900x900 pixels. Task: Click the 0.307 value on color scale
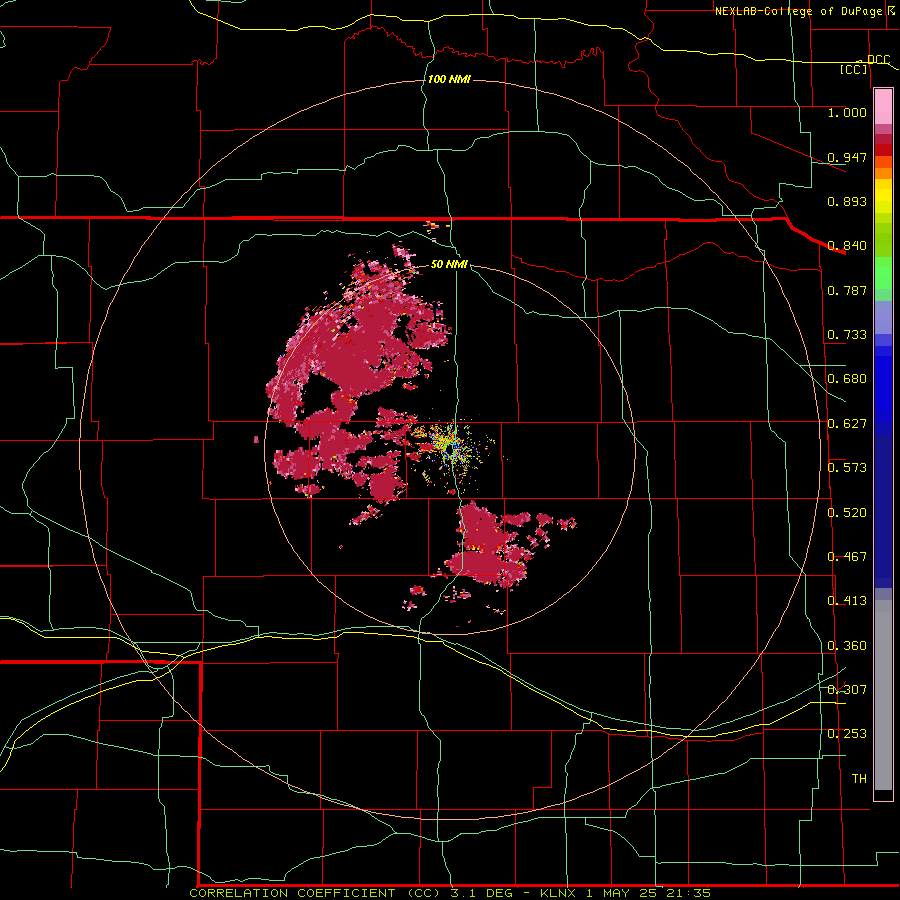847,689
